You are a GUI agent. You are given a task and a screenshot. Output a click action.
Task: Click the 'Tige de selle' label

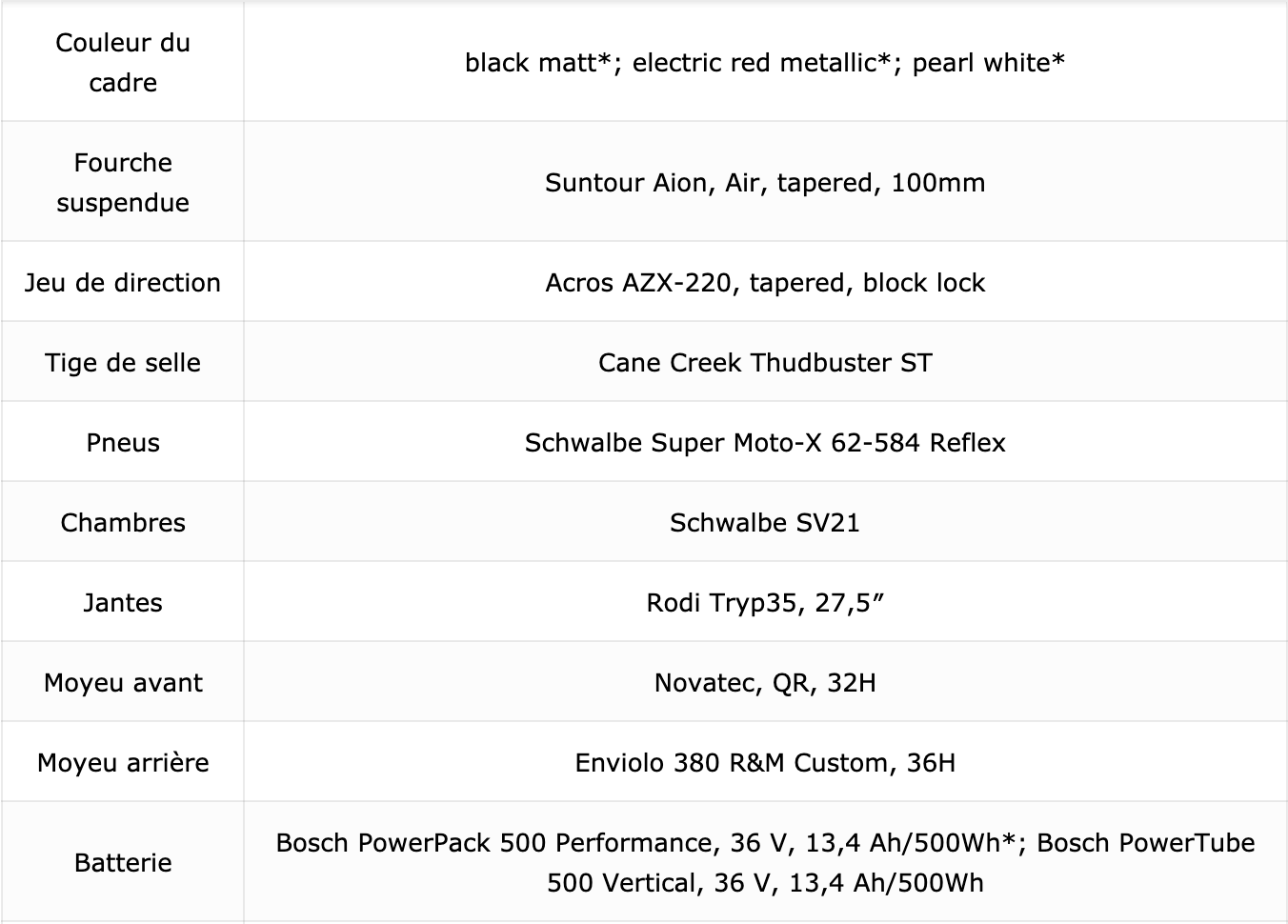pos(123,363)
